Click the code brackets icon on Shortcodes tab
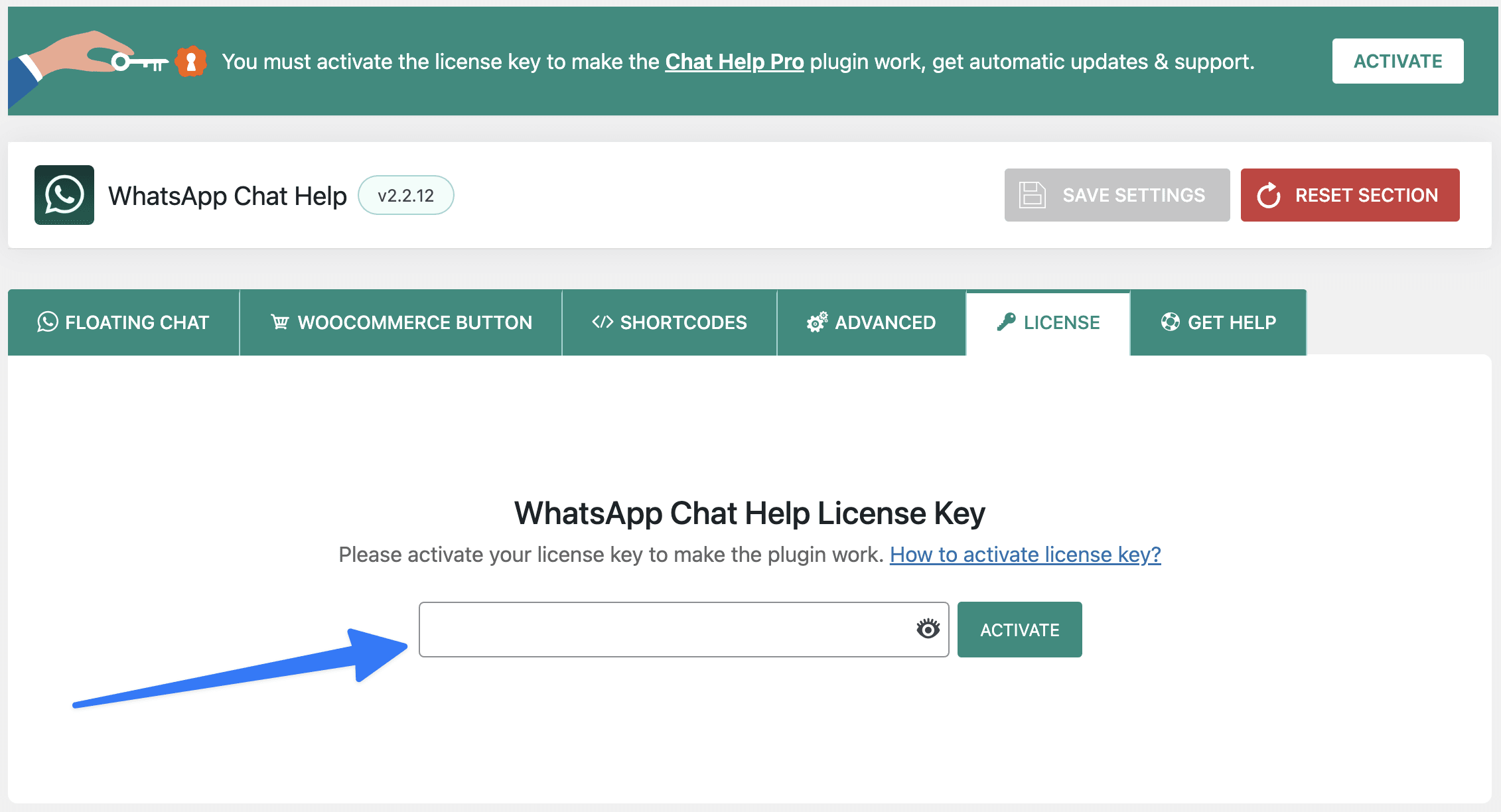Image resolution: width=1501 pixels, height=812 pixels. pyautogui.click(x=603, y=322)
